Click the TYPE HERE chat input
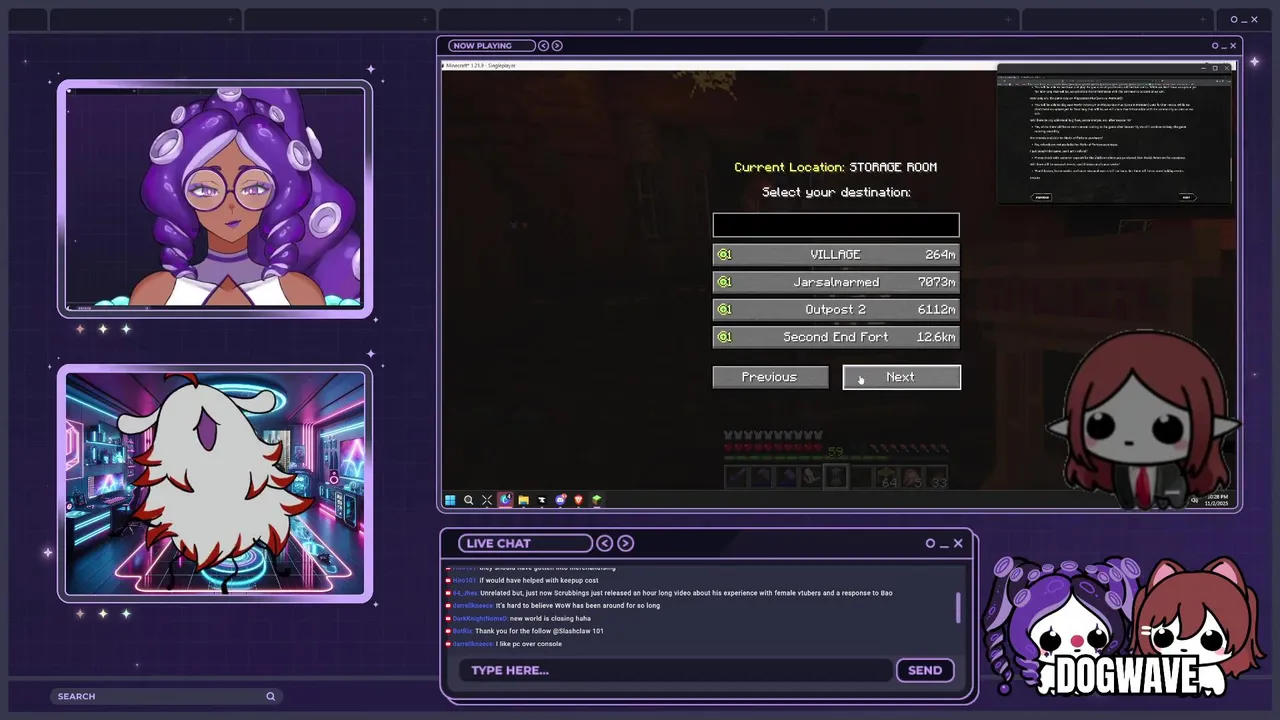This screenshot has height=720, width=1280. (675, 670)
